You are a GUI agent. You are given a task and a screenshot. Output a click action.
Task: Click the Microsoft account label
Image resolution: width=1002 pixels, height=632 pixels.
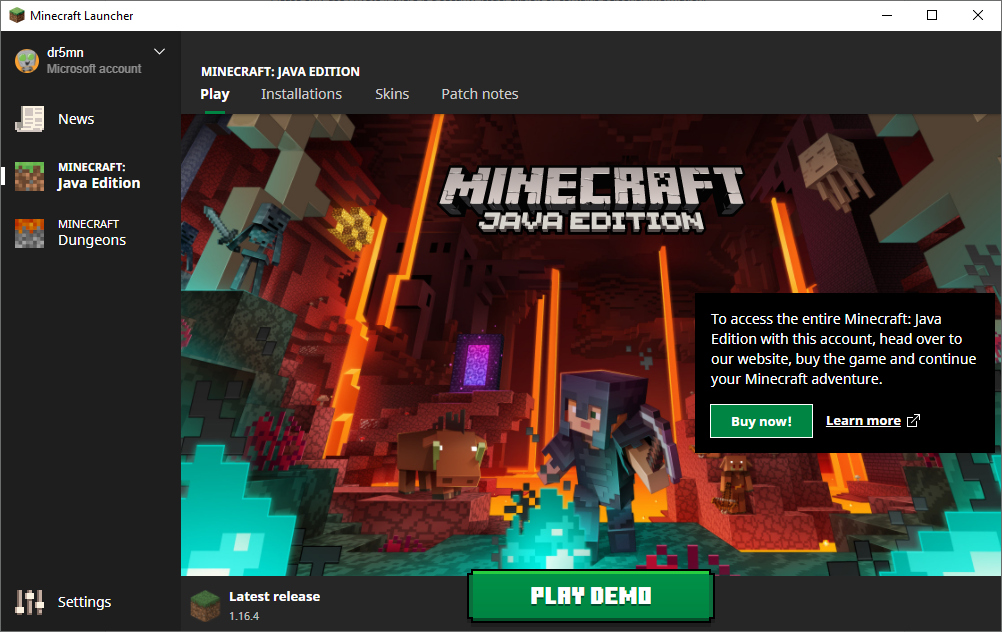pos(94,68)
